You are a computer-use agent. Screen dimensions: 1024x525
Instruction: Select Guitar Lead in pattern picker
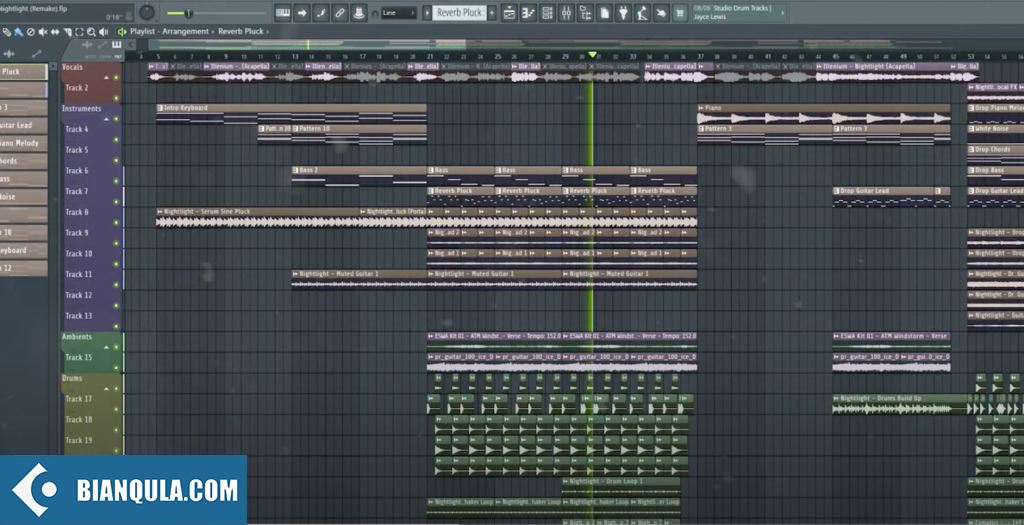[x=24, y=125]
